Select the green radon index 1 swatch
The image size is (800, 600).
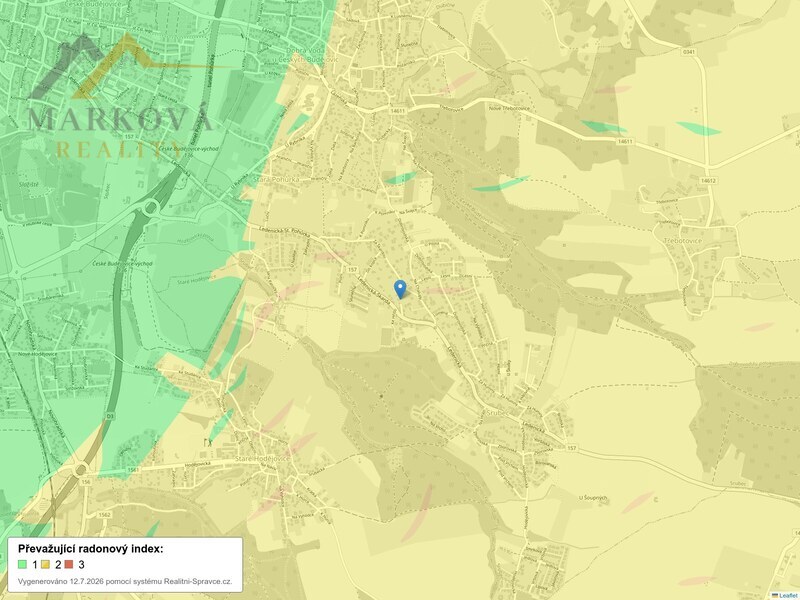[x=22, y=564]
